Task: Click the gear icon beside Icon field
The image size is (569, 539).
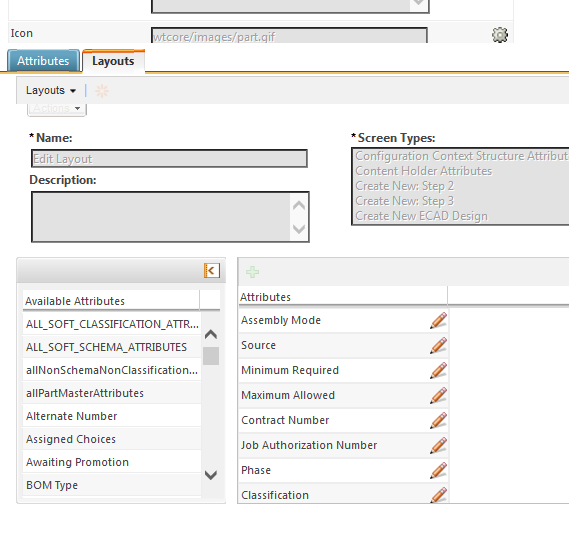Action: click(x=500, y=35)
